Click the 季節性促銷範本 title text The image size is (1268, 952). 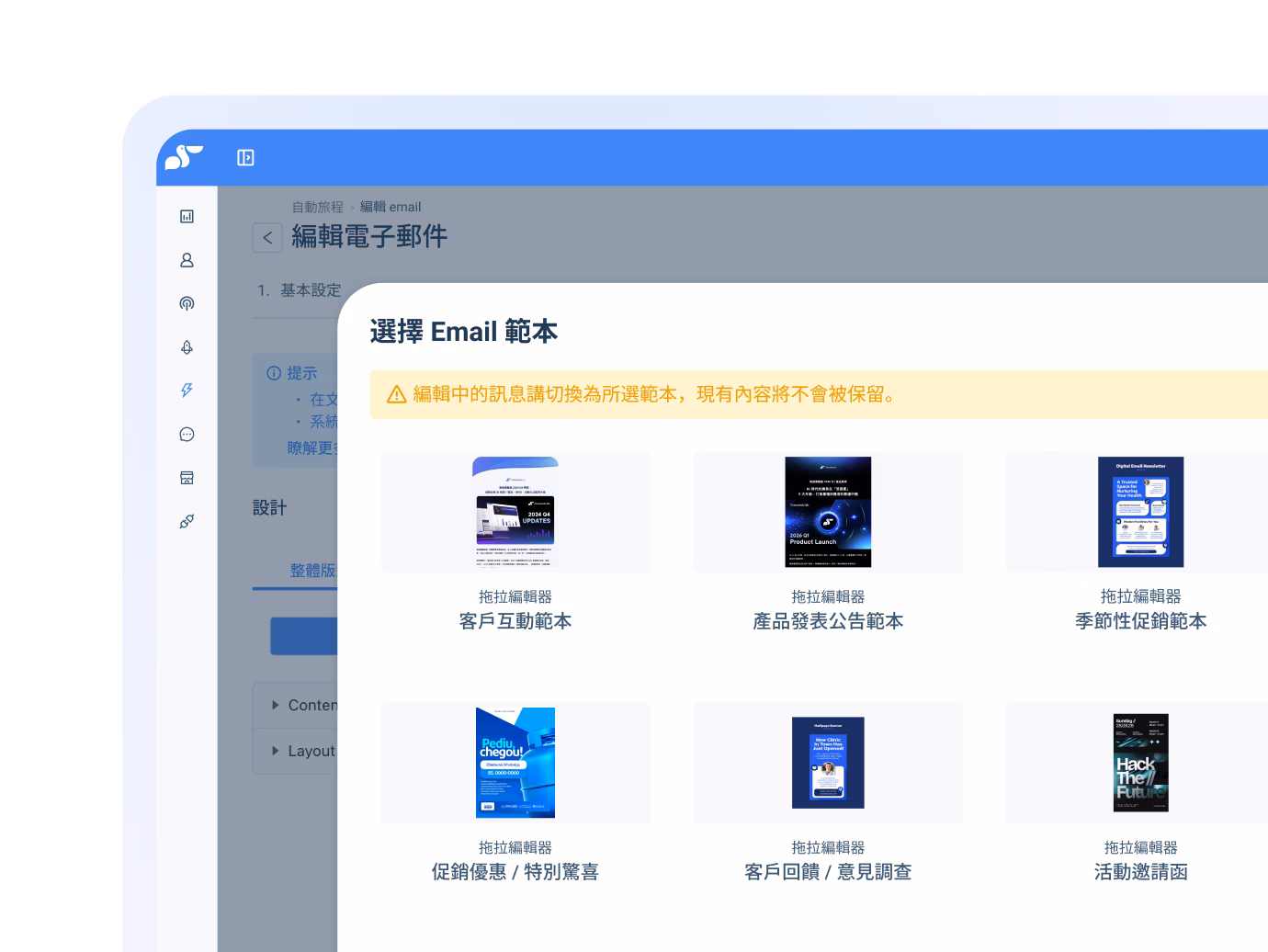(1140, 621)
